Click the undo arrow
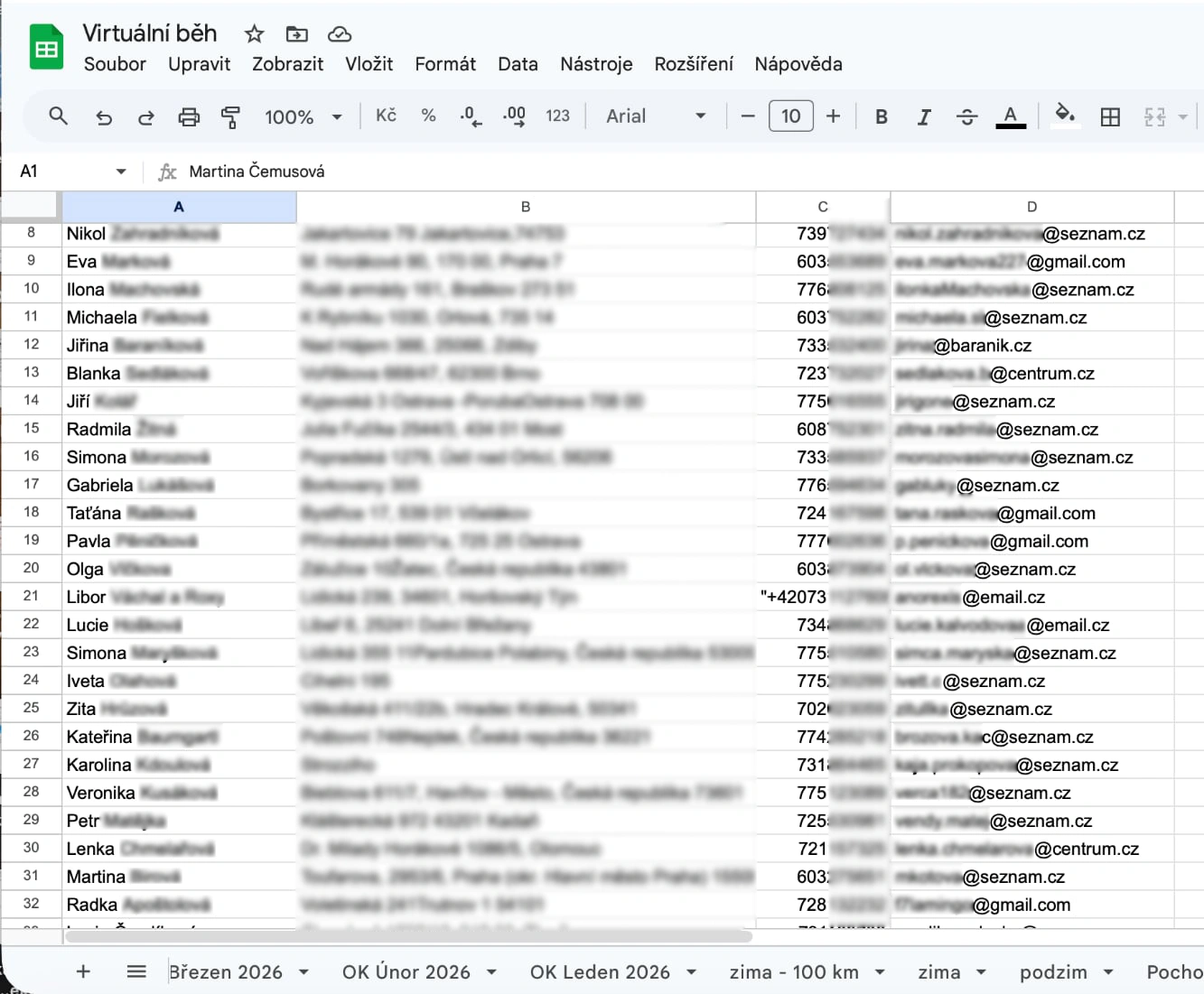1204x994 pixels. pyautogui.click(x=104, y=116)
